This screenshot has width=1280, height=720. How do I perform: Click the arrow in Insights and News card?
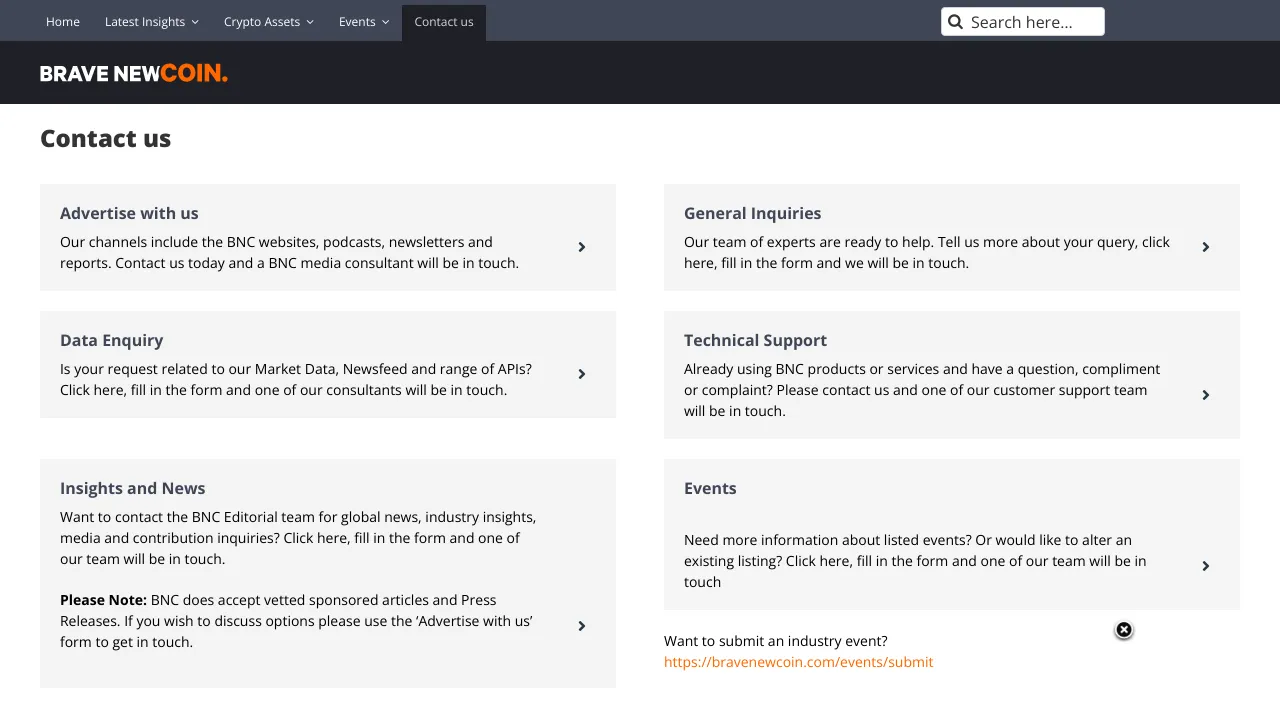(x=581, y=626)
